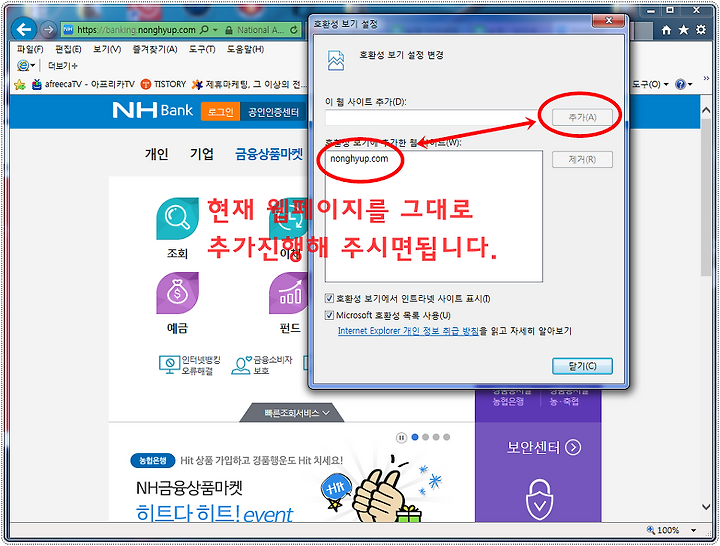Expand the command bar overflow chevron
The height and width of the screenshot is (546, 720).
706,79
